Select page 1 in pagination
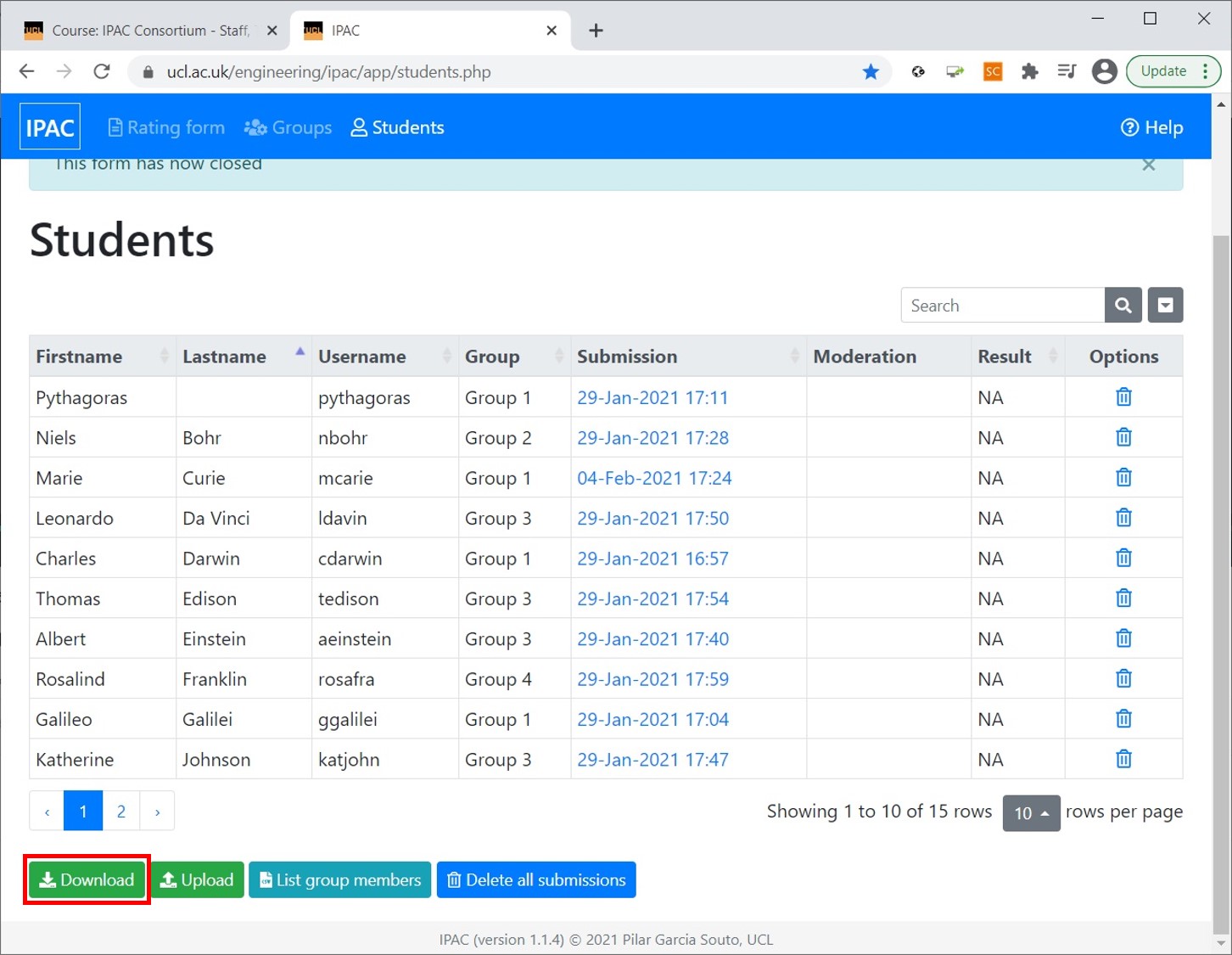Screen dimensions: 1232x955 (83, 812)
